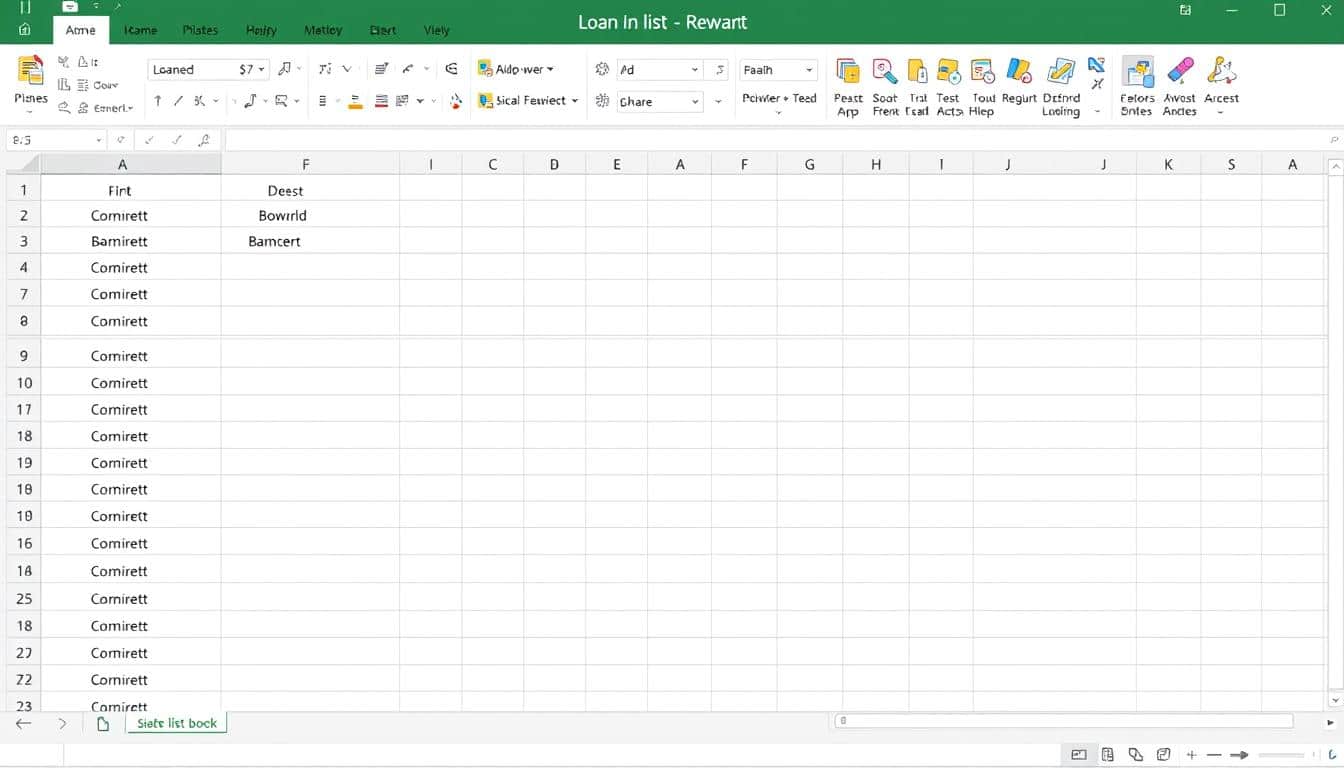Image resolution: width=1344 pixels, height=768 pixels.
Task: Click the Test Acts ribbon icon
Action: pos(949,71)
